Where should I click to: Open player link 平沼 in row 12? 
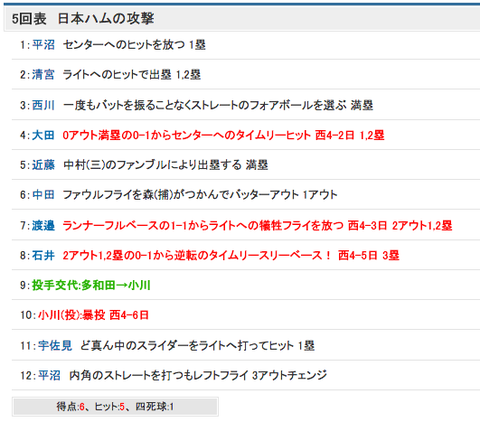coord(49,376)
